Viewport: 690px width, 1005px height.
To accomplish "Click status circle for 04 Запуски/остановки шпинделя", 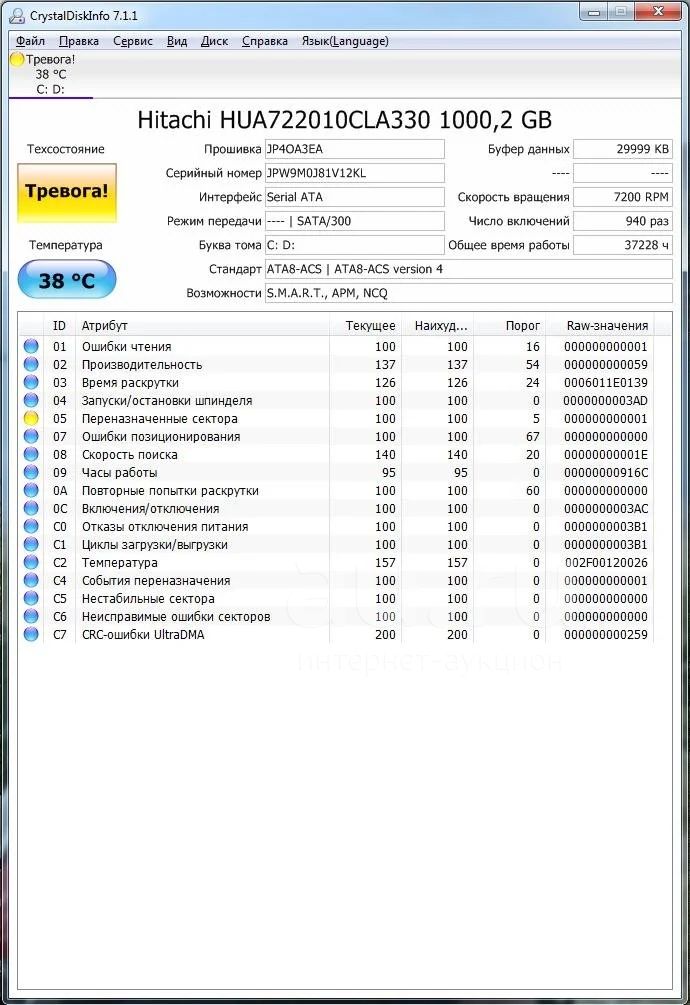I will coord(31,400).
